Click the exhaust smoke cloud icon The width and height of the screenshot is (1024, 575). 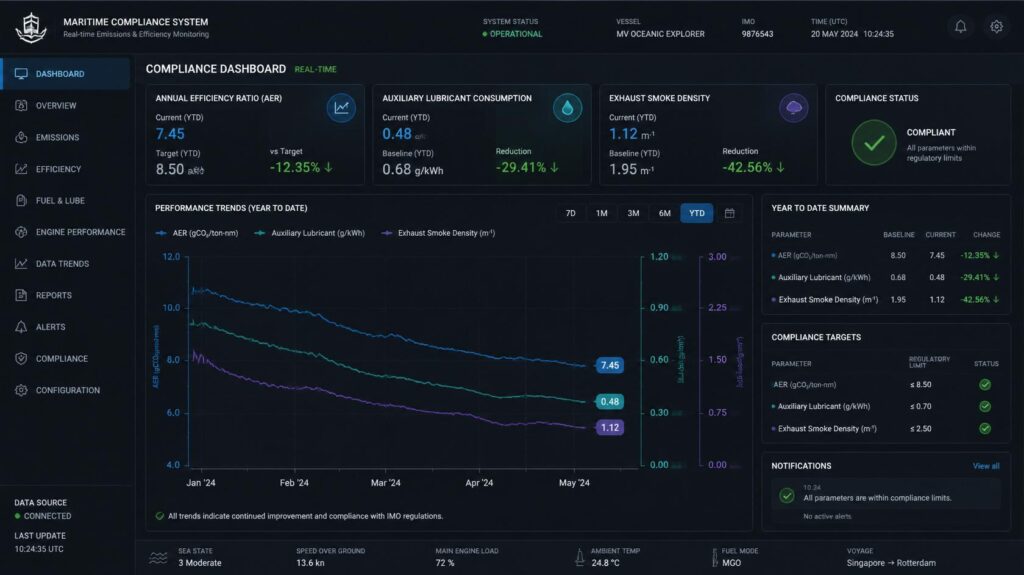point(793,108)
